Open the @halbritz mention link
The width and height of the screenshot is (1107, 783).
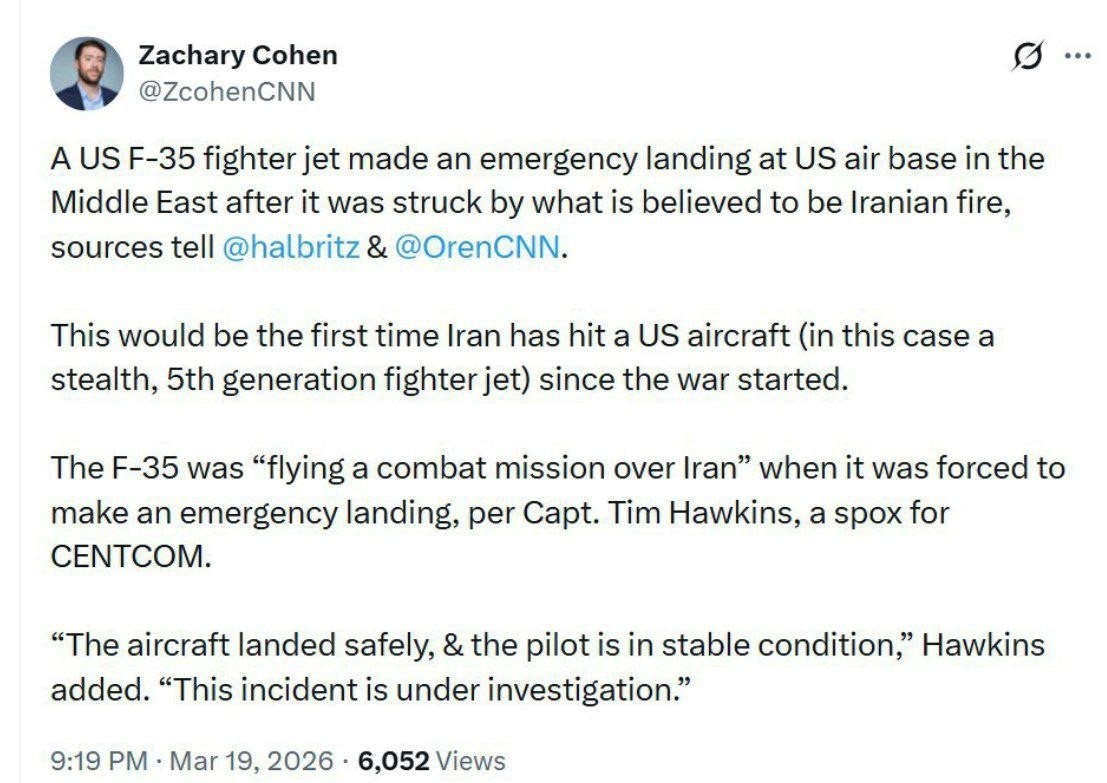[289, 248]
